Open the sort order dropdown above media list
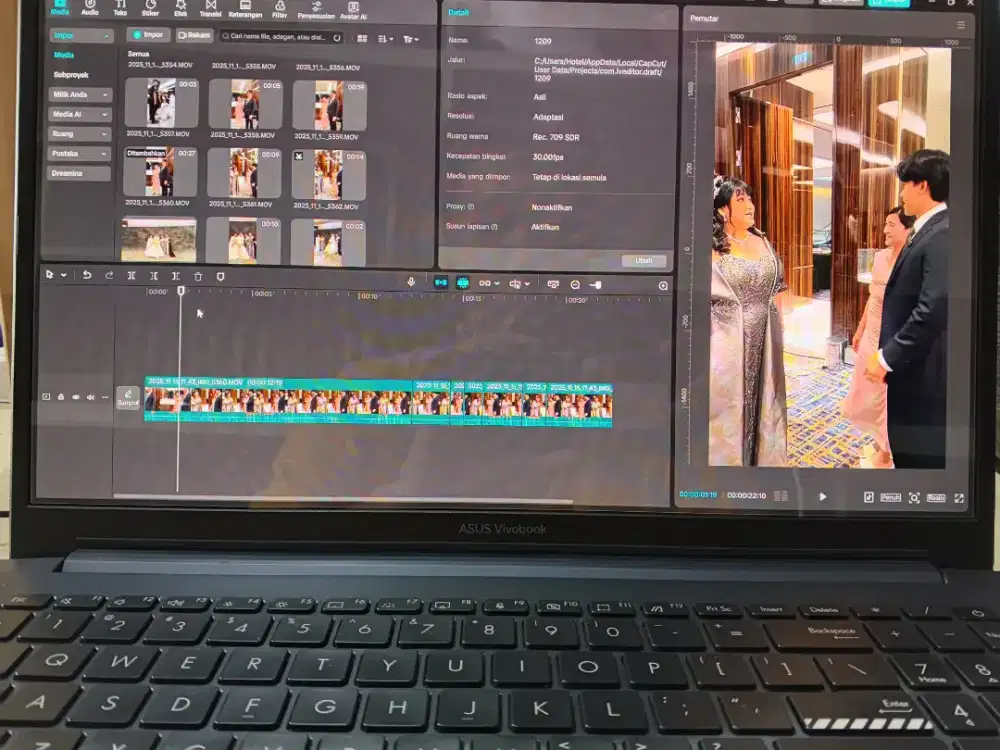 384,38
